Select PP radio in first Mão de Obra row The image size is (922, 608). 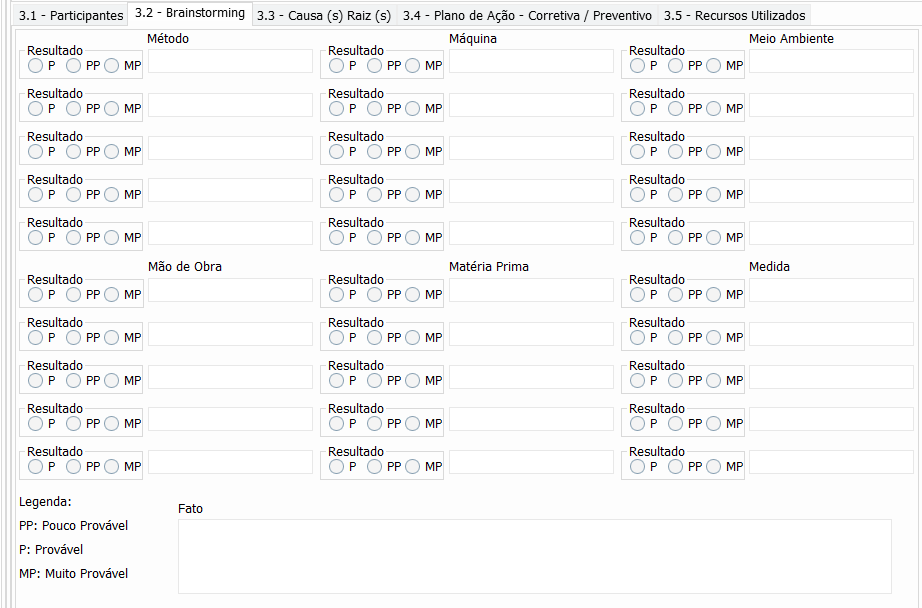74,295
